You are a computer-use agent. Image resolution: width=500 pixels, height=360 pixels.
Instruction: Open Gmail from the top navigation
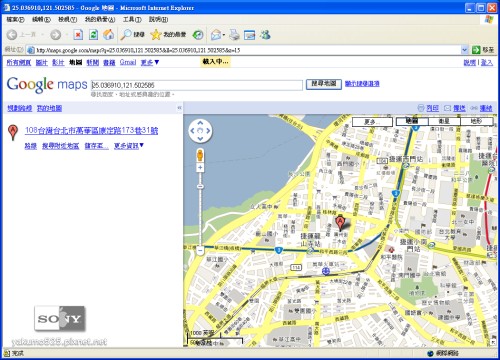coord(128,62)
